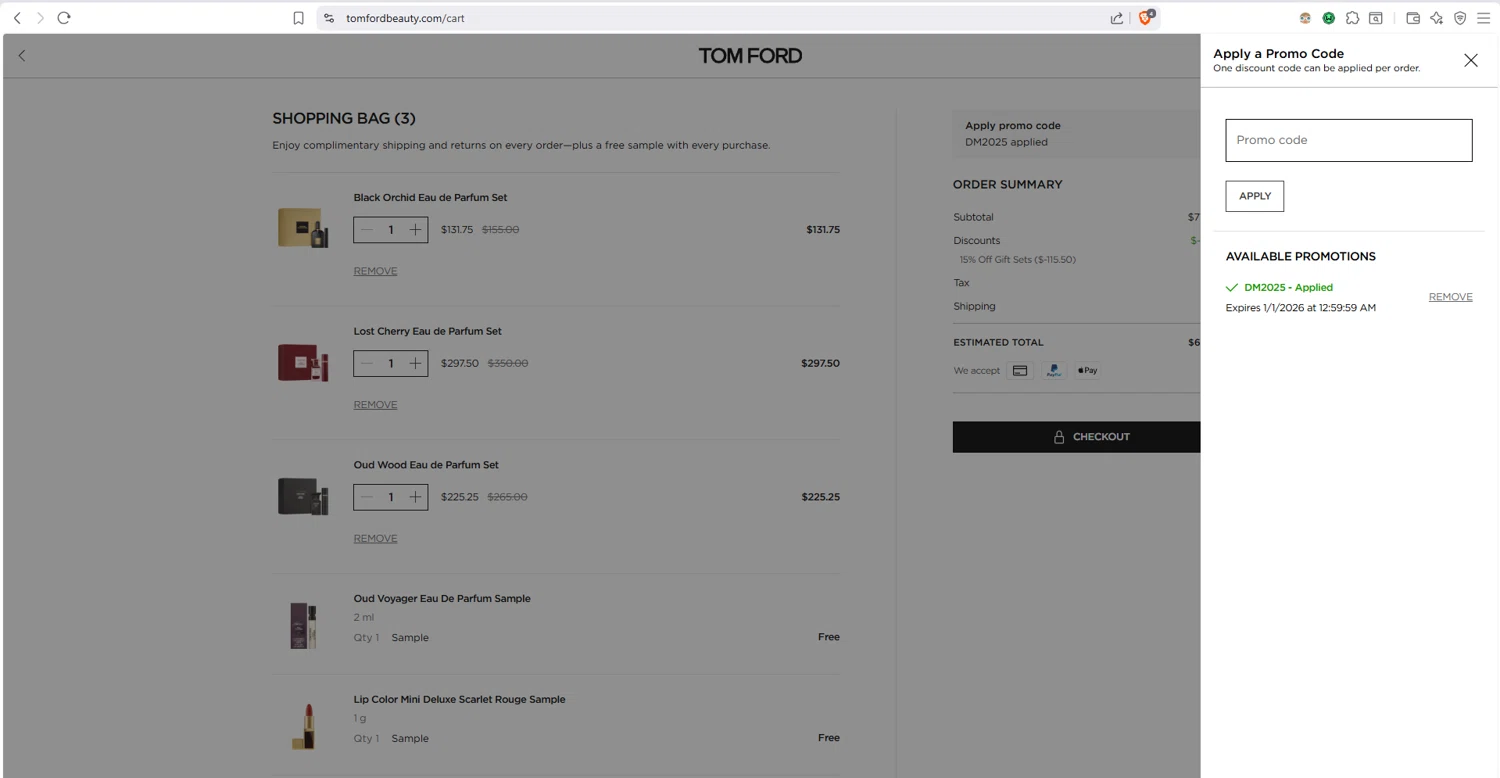Remove Black Orchid Eau de Parfum Set
Viewport: 1500px width, 778px height.
point(375,271)
